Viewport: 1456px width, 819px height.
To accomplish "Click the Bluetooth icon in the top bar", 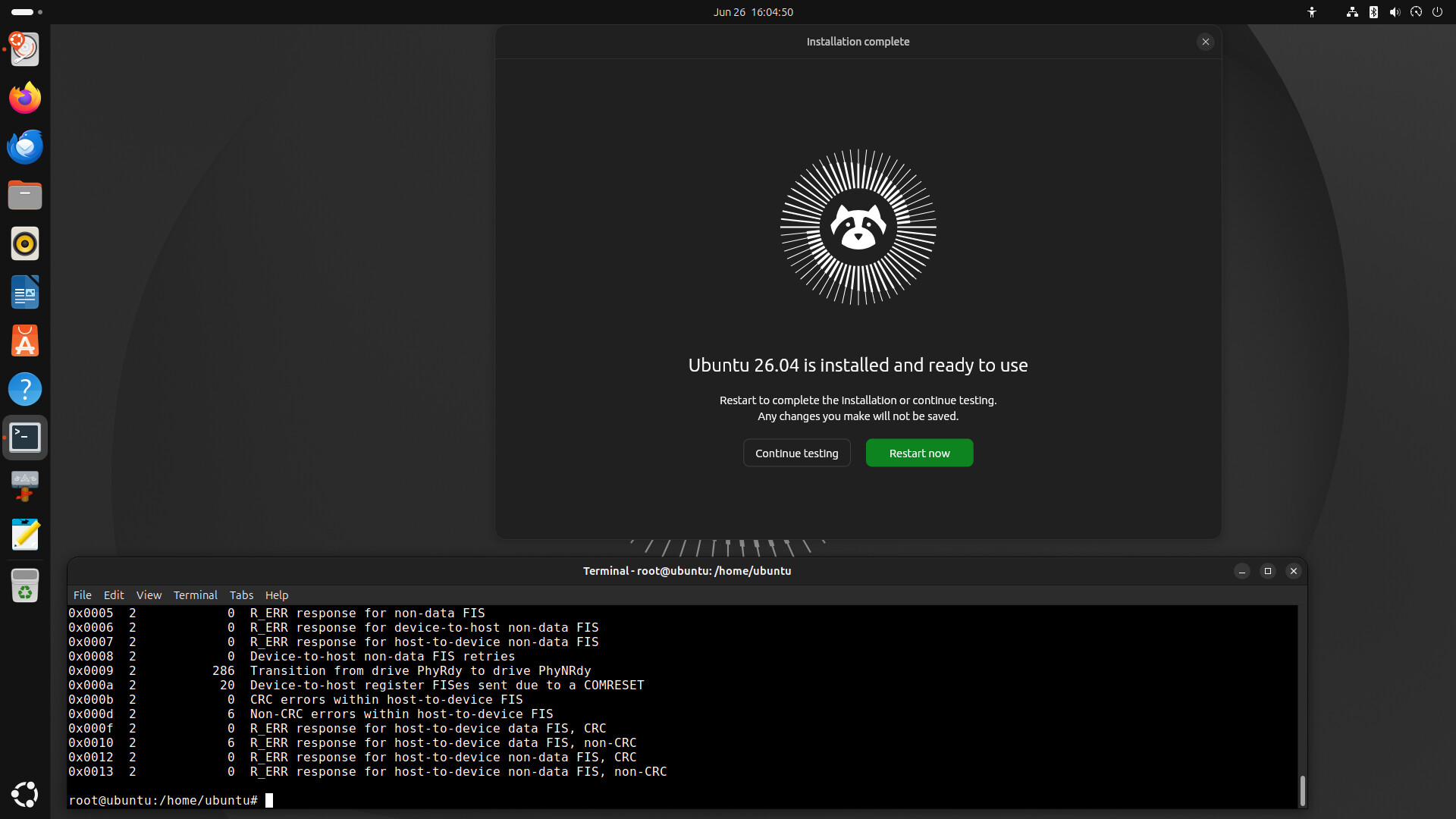I will (1373, 12).
